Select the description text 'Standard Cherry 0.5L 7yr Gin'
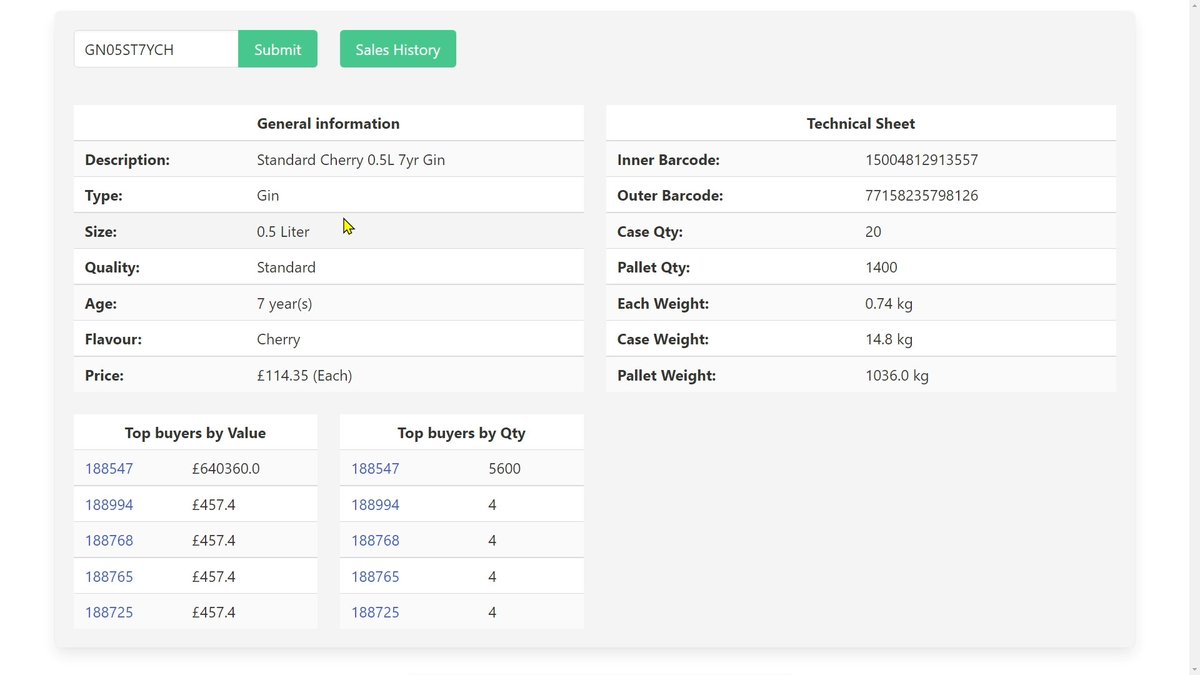Screen dimensions: 1200x675 pyautogui.click(x=351, y=159)
